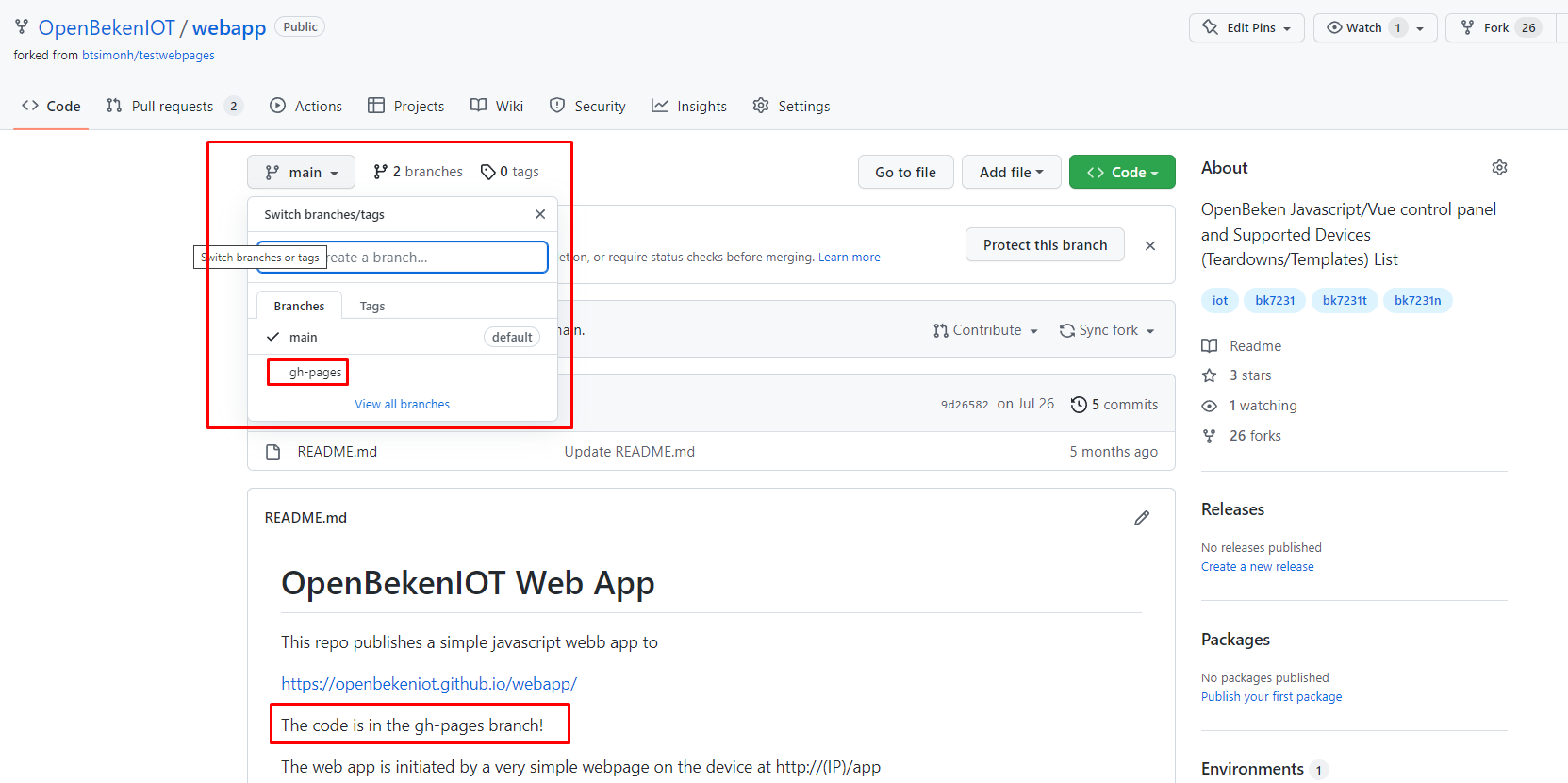View the Insights tab

tap(689, 106)
